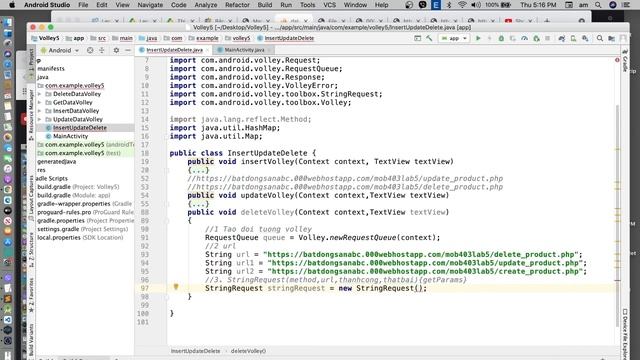Place cursor inside StringRequest() parentheses on line 97
This screenshot has height=360, width=640.
tap(419, 289)
